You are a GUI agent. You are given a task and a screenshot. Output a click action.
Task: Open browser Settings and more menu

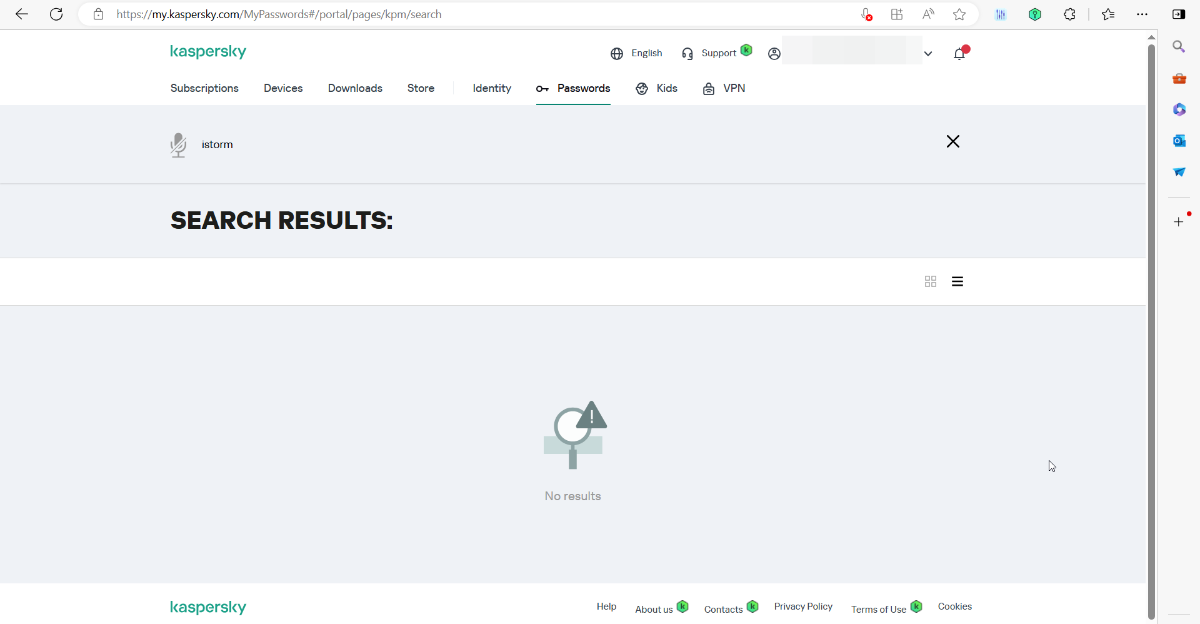(1142, 15)
